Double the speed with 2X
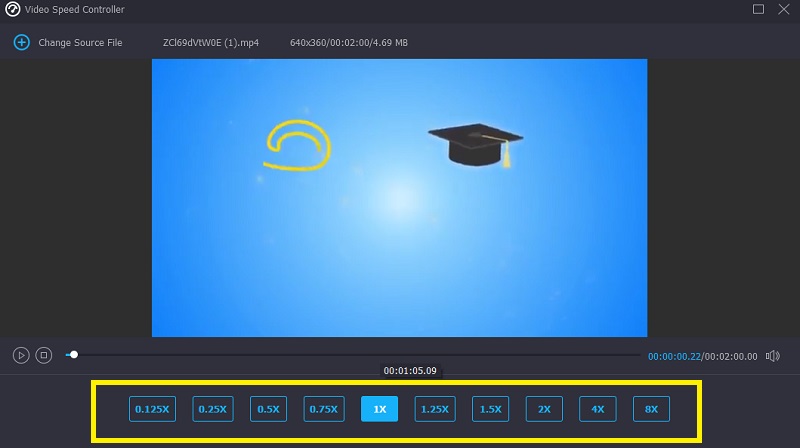Image resolution: width=800 pixels, height=448 pixels. pos(544,409)
